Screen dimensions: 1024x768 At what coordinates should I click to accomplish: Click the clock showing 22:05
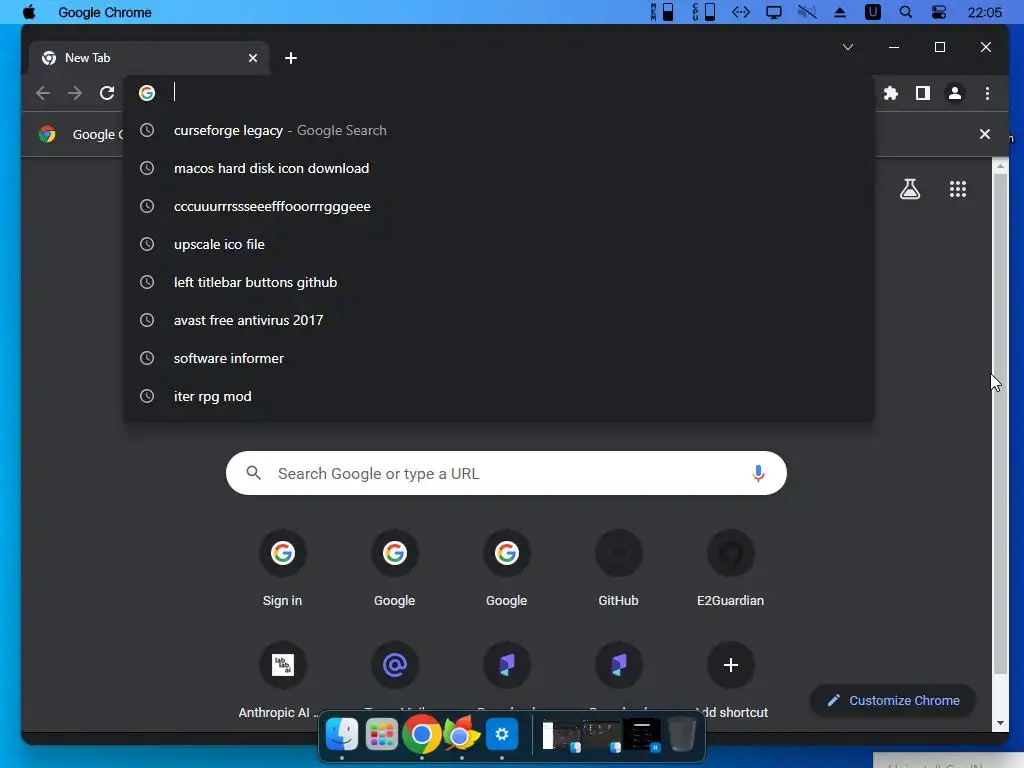(x=984, y=12)
